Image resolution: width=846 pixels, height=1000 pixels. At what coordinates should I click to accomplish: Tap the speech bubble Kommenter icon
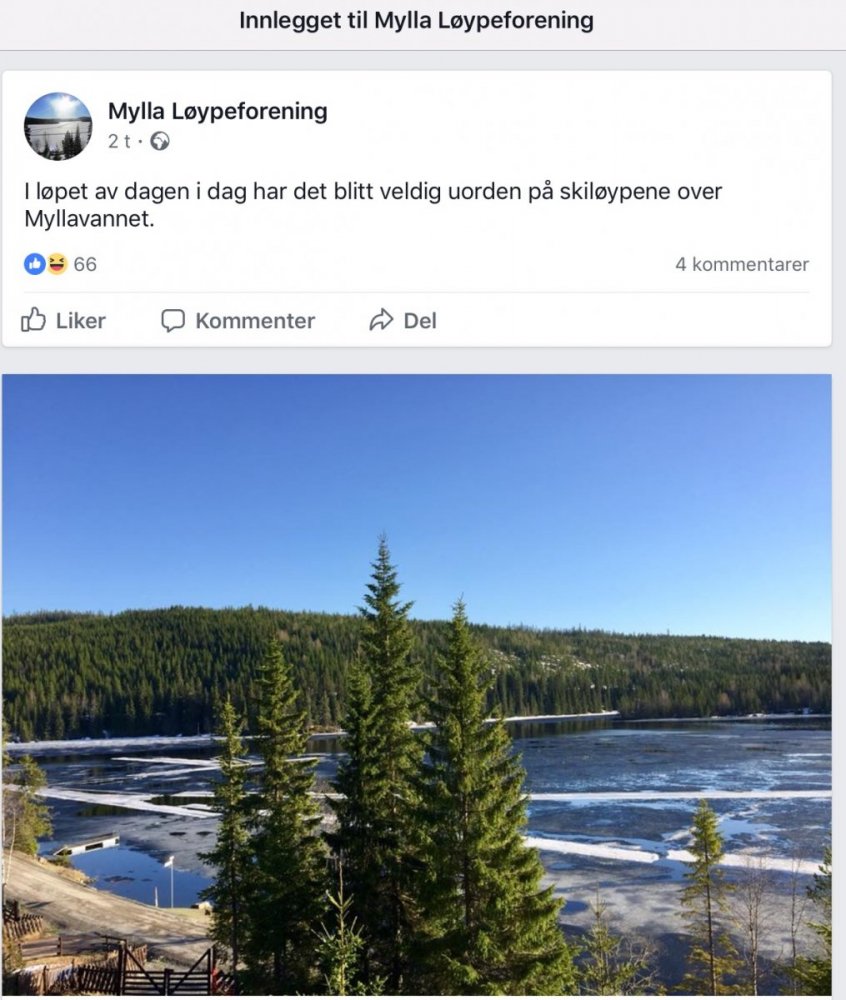tap(173, 321)
